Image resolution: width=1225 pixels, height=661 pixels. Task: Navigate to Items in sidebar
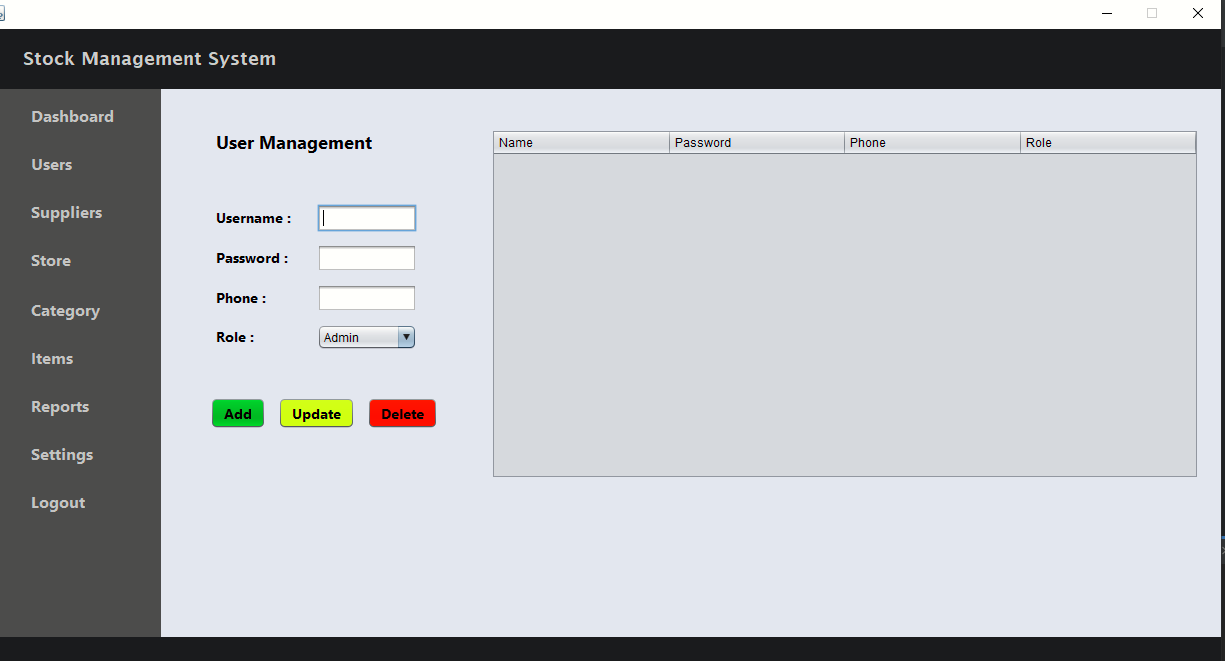(x=52, y=359)
